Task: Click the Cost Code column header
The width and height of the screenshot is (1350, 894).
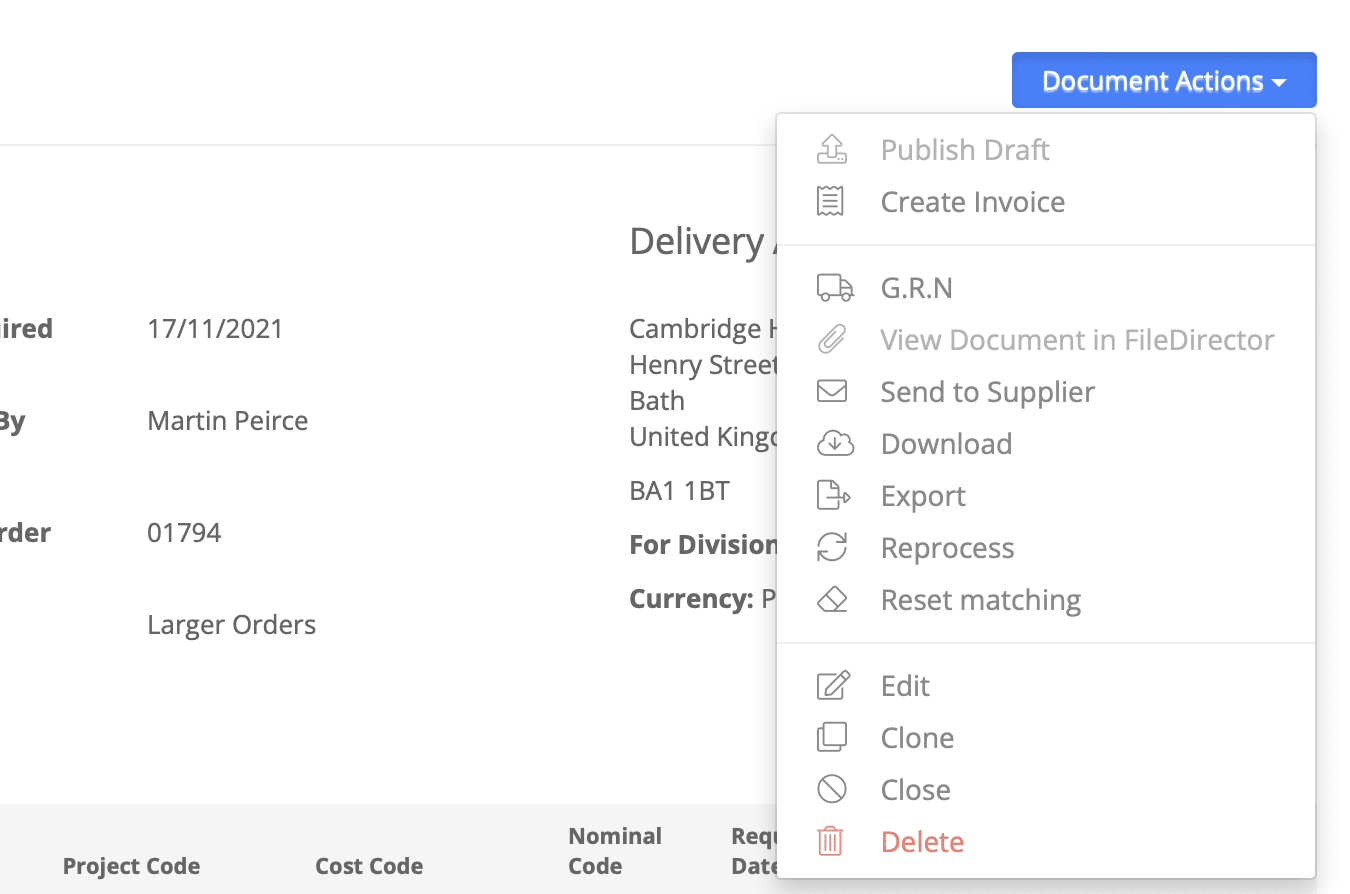Action: tap(369, 866)
